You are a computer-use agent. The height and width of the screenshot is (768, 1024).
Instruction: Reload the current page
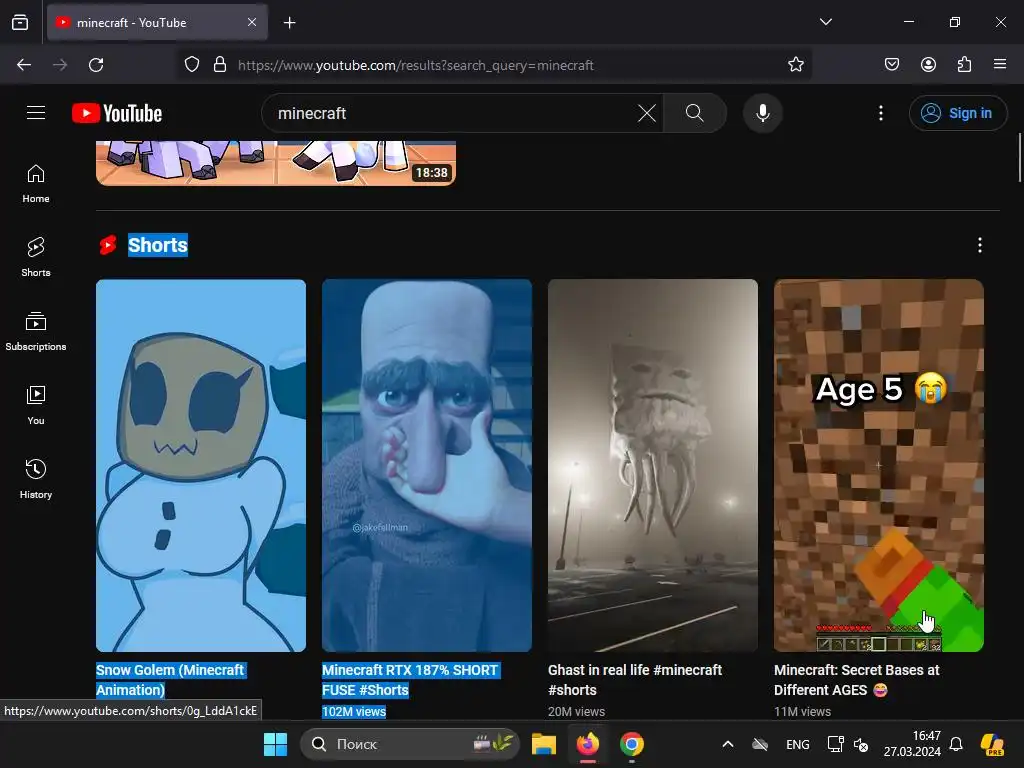click(x=96, y=65)
